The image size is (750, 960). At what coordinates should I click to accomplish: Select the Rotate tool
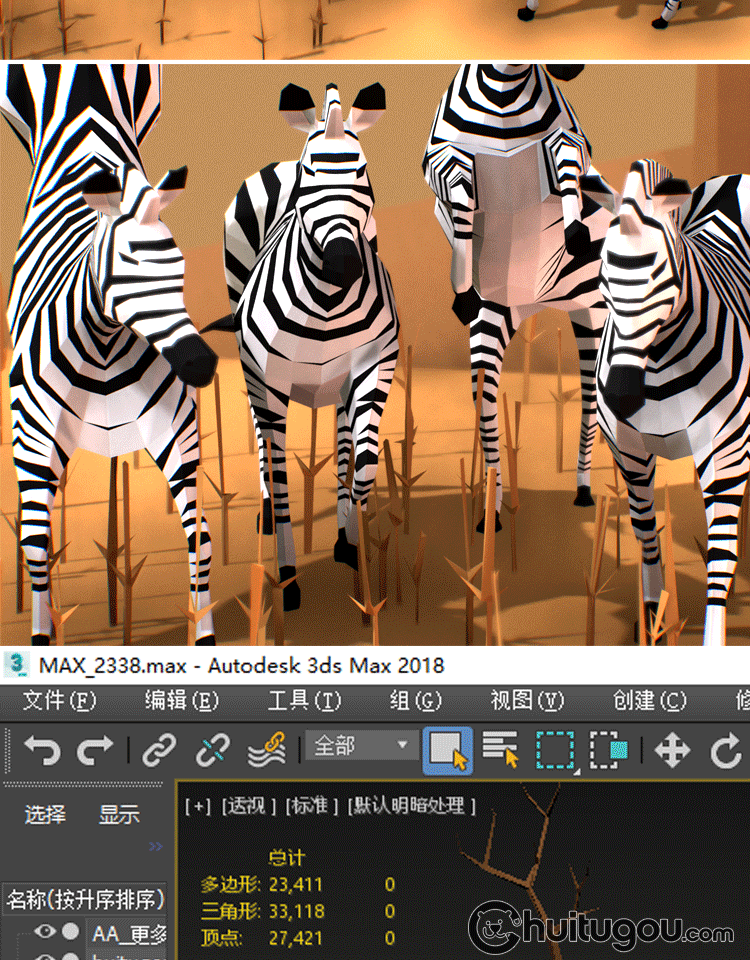pyautogui.click(x=726, y=750)
